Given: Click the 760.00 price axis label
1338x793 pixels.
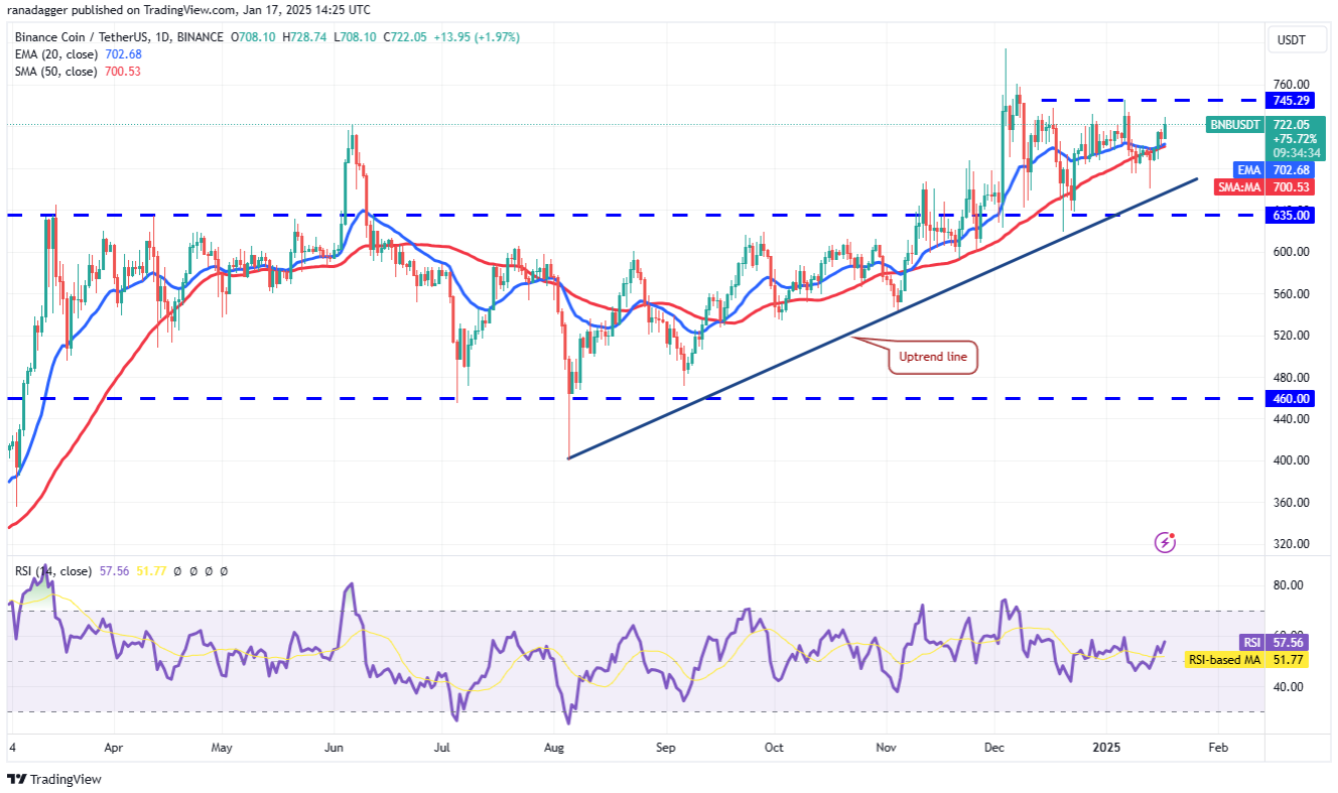Looking at the screenshot, I should click(1290, 84).
